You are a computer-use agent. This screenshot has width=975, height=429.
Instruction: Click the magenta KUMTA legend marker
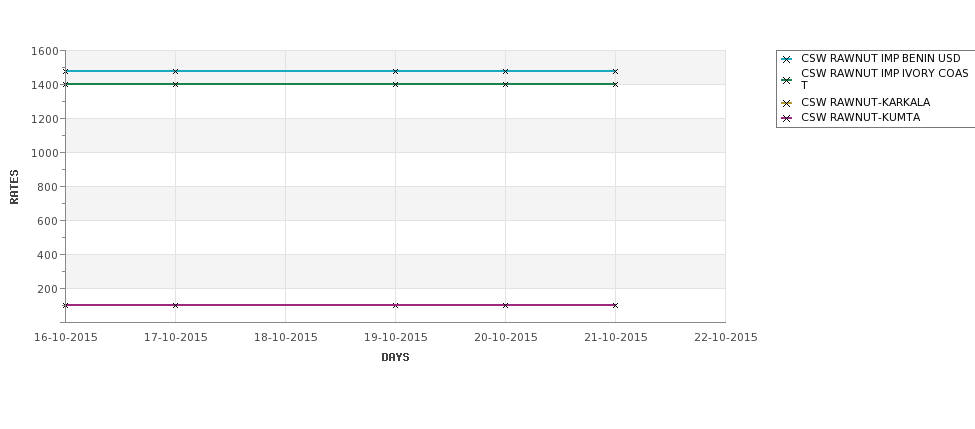tap(787, 118)
